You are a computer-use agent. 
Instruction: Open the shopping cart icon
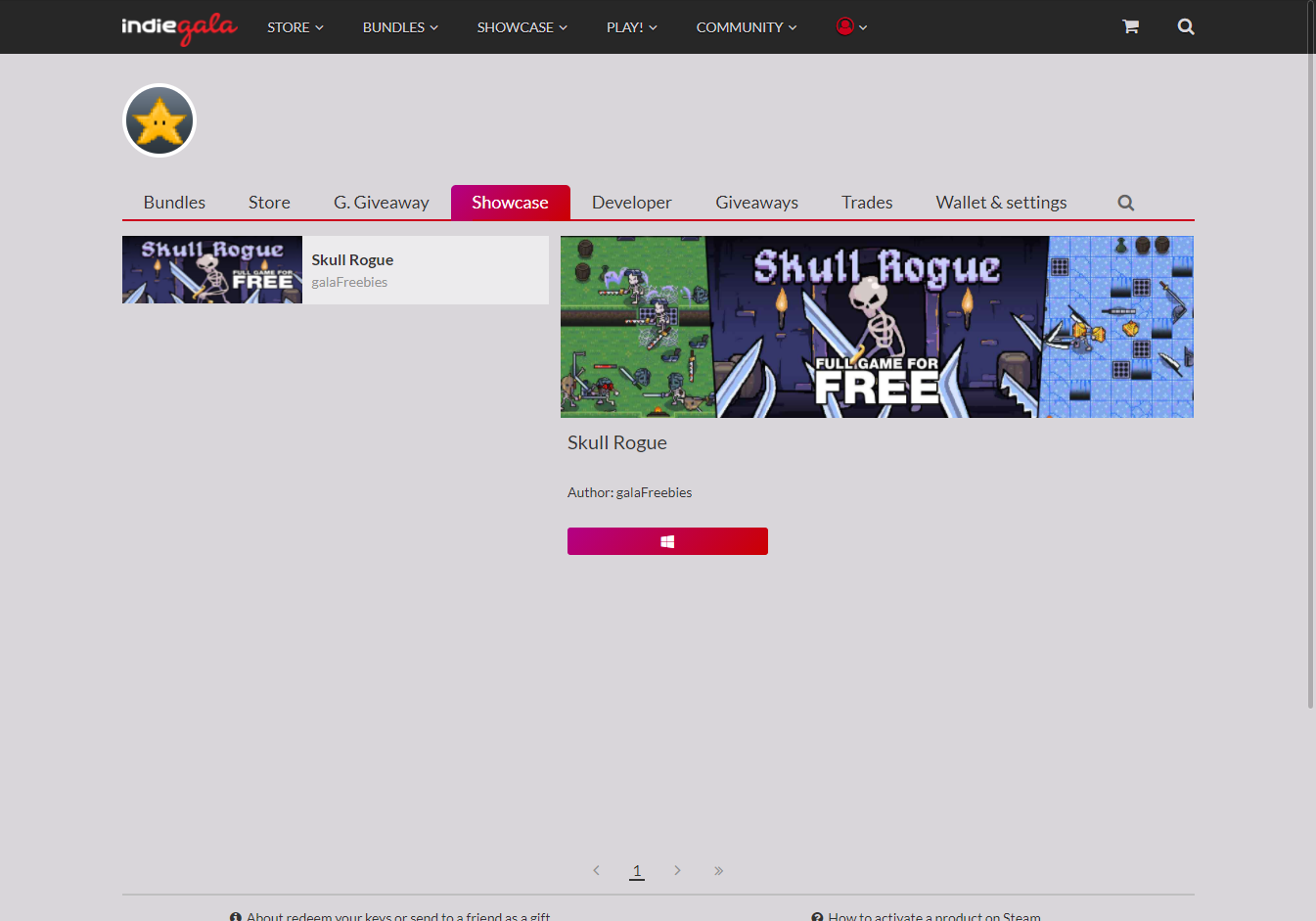point(1130,26)
